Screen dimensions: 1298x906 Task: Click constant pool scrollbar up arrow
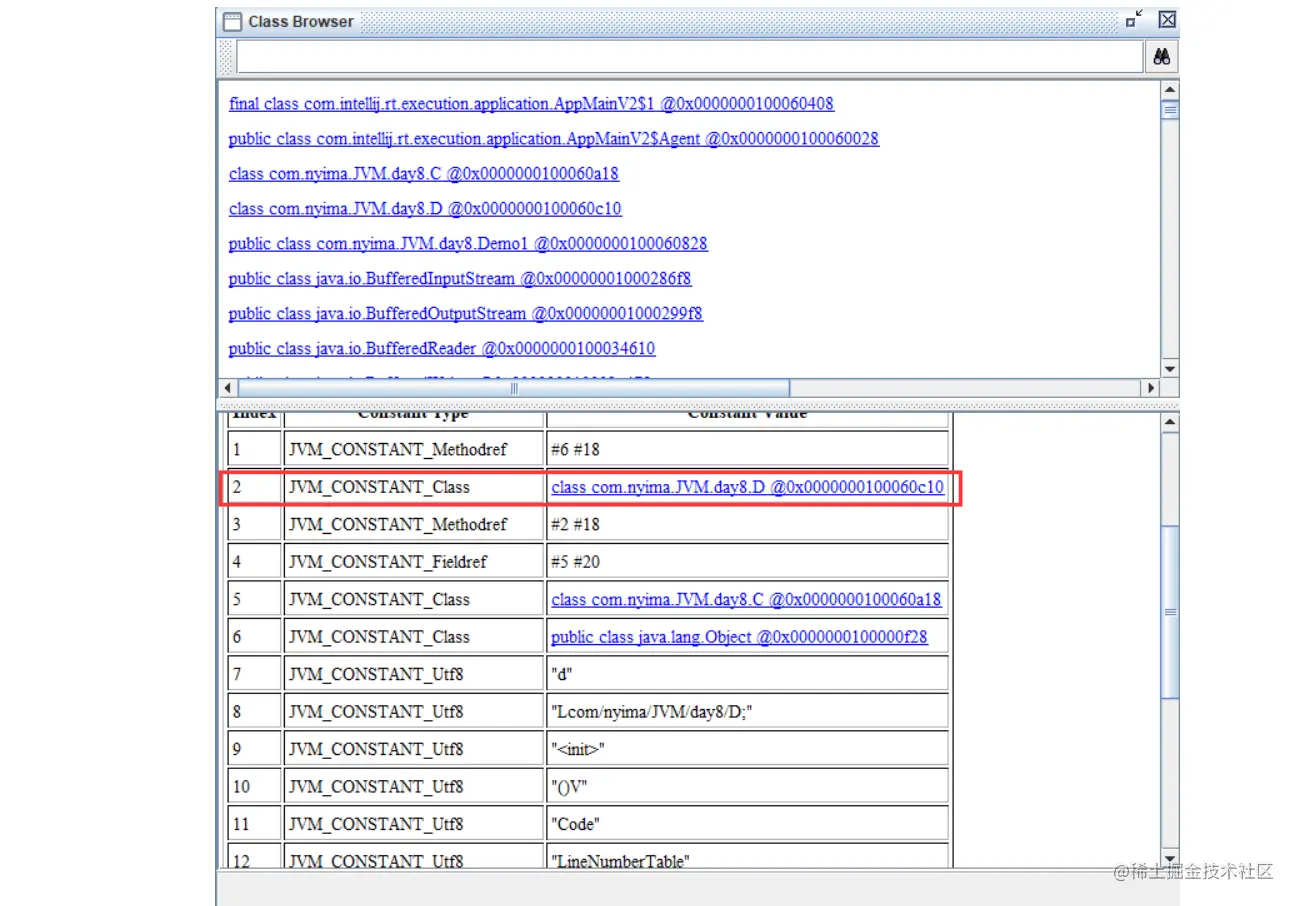point(1169,423)
